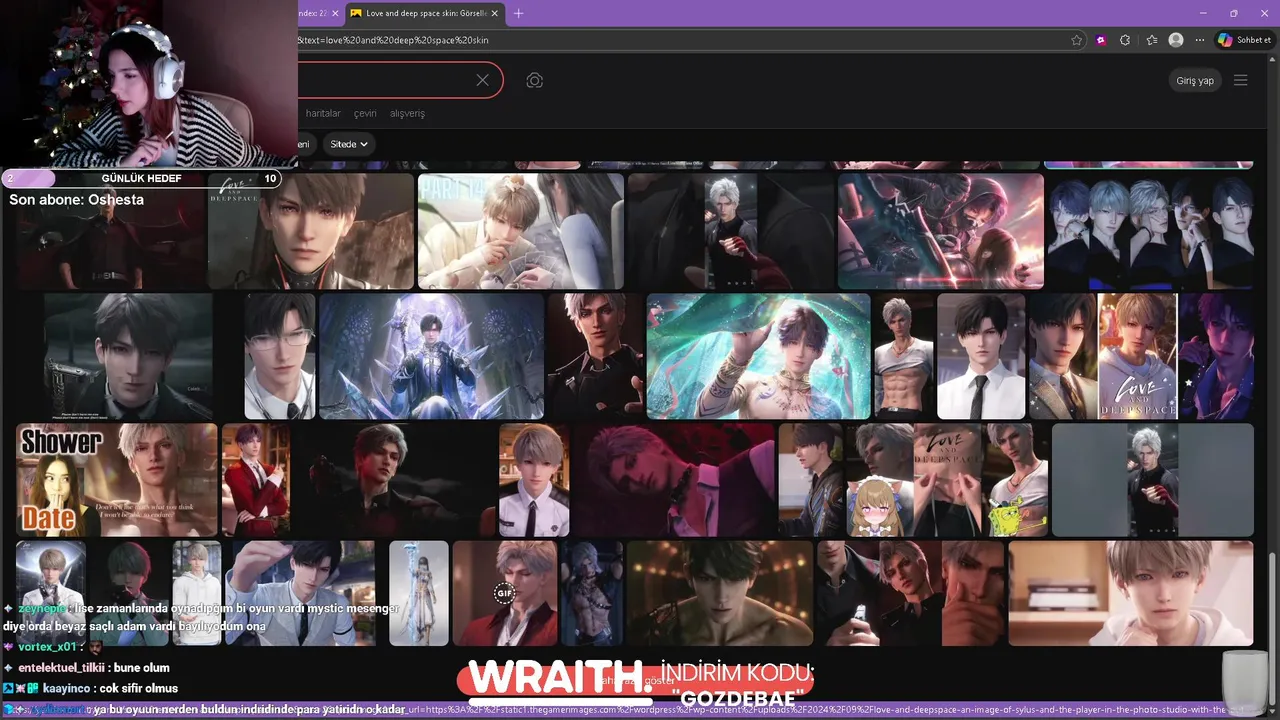Click the WRAITH sponsor banner
1280x720 pixels.
tap(636, 682)
